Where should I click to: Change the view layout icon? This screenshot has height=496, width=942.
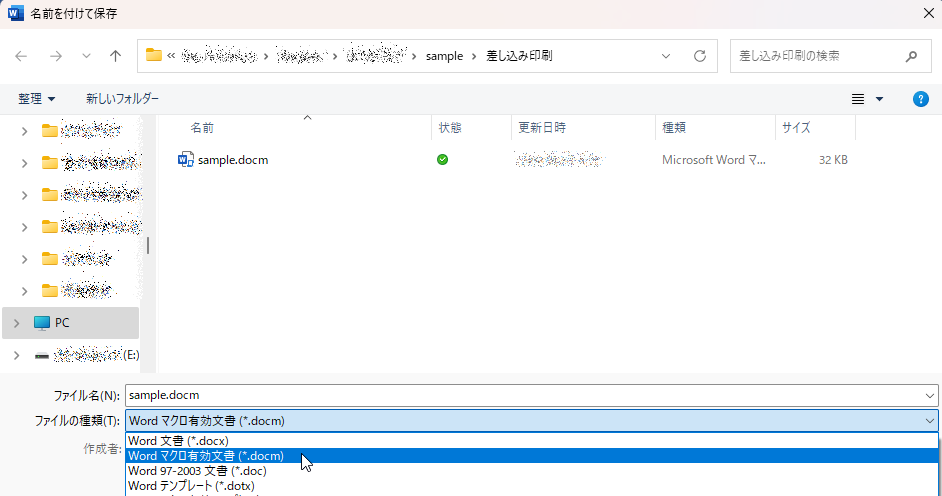click(x=858, y=99)
